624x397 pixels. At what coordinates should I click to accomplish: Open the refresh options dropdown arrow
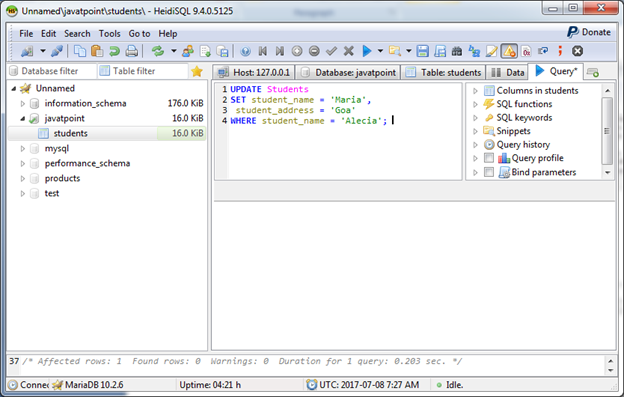point(174,51)
